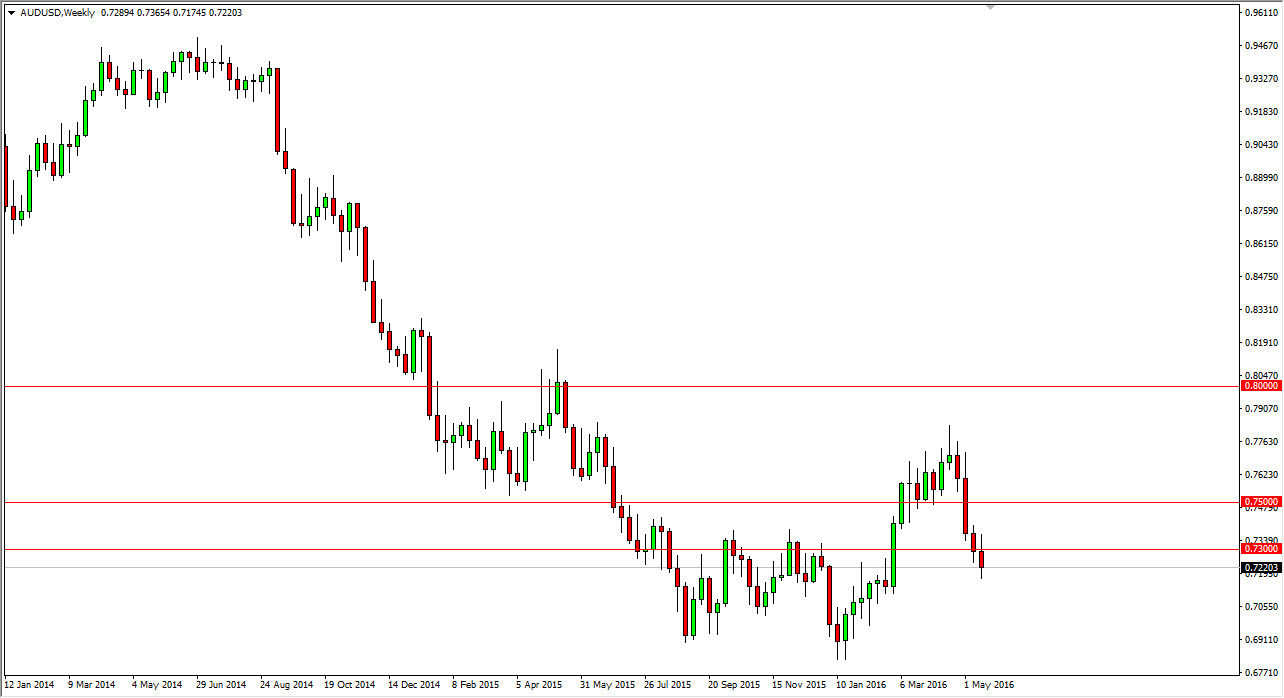Click the date label 6 Mar 2016

[x=925, y=686]
